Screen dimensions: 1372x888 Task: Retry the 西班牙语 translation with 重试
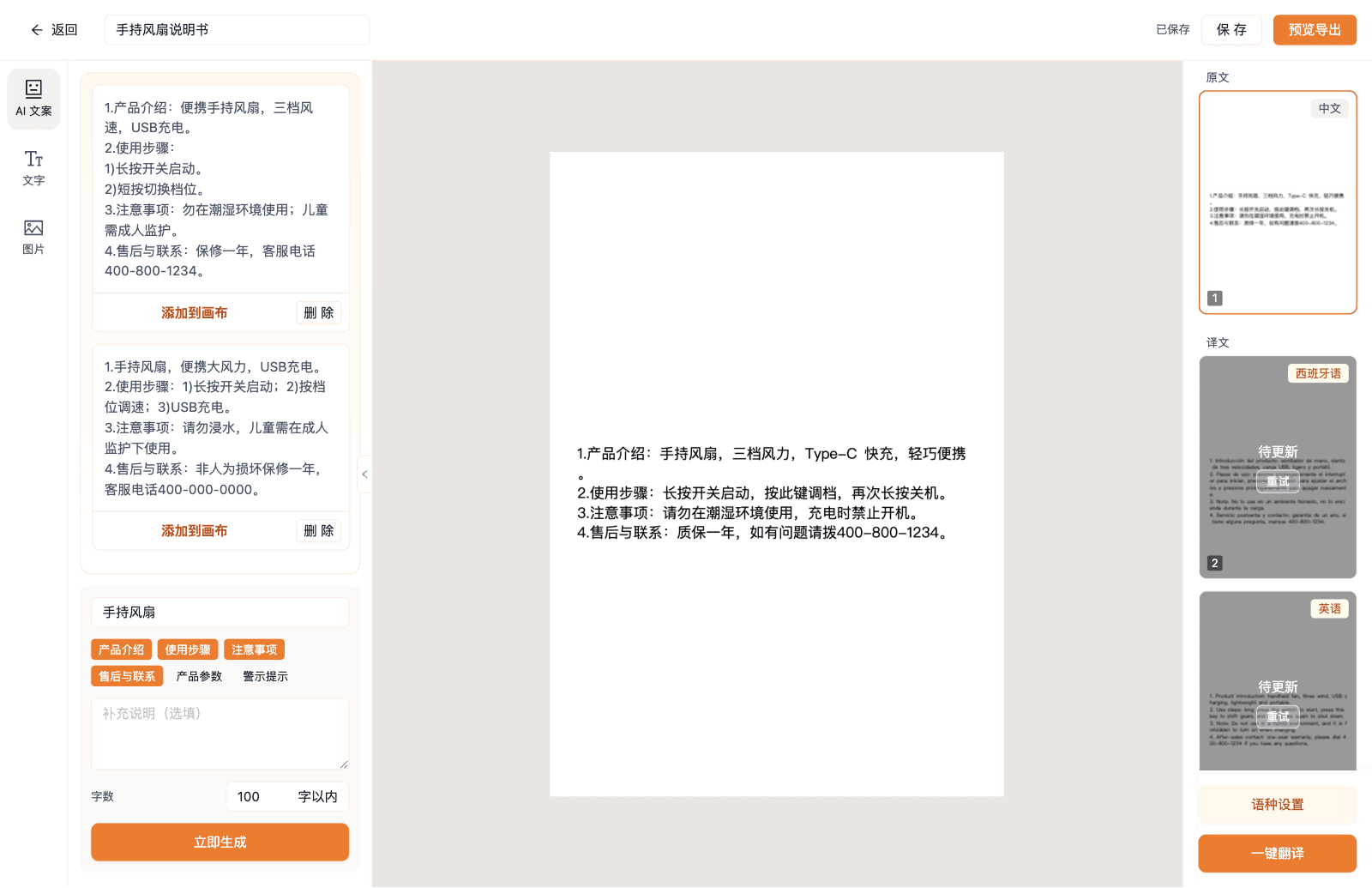(x=1278, y=481)
